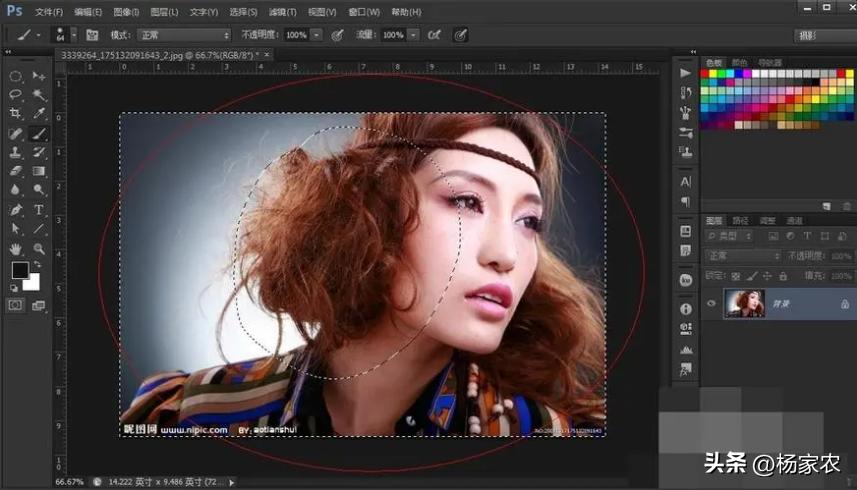The height and width of the screenshot is (490, 857).
Task: Select the Magic Wand tool
Action: click(x=39, y=95)
